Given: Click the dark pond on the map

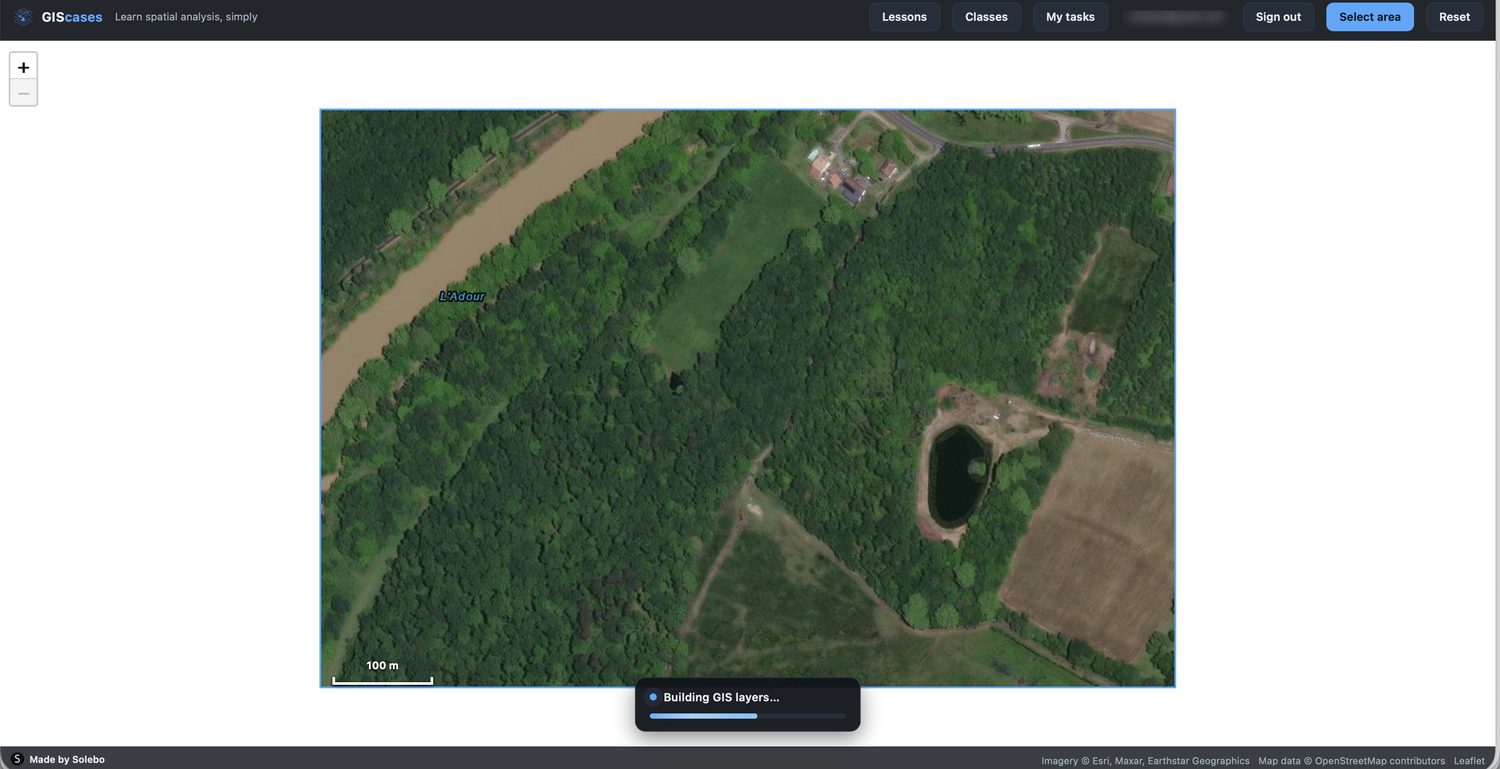Looking at the screenshot, I should (958, 476).
